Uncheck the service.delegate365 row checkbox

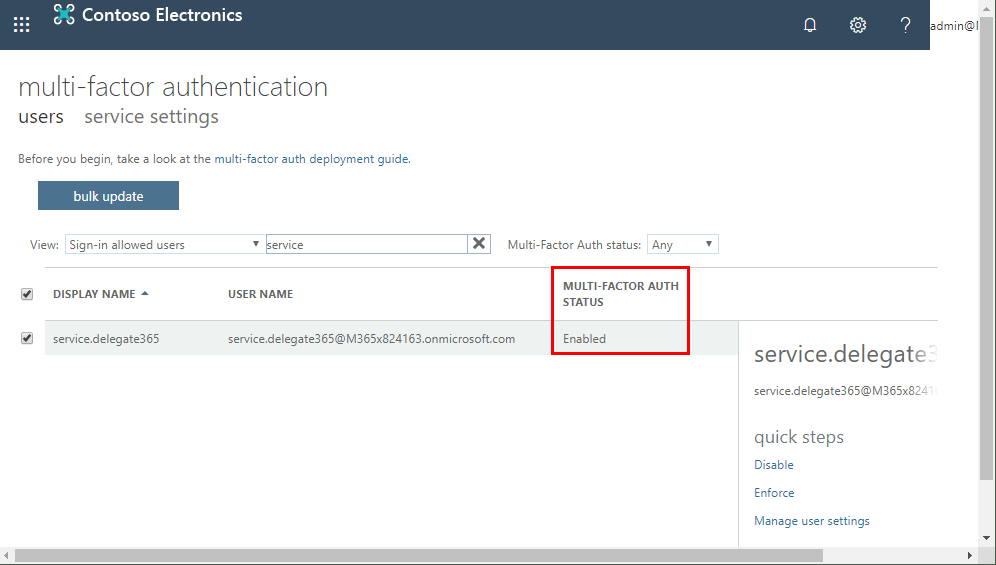click(x=27, y=339)
